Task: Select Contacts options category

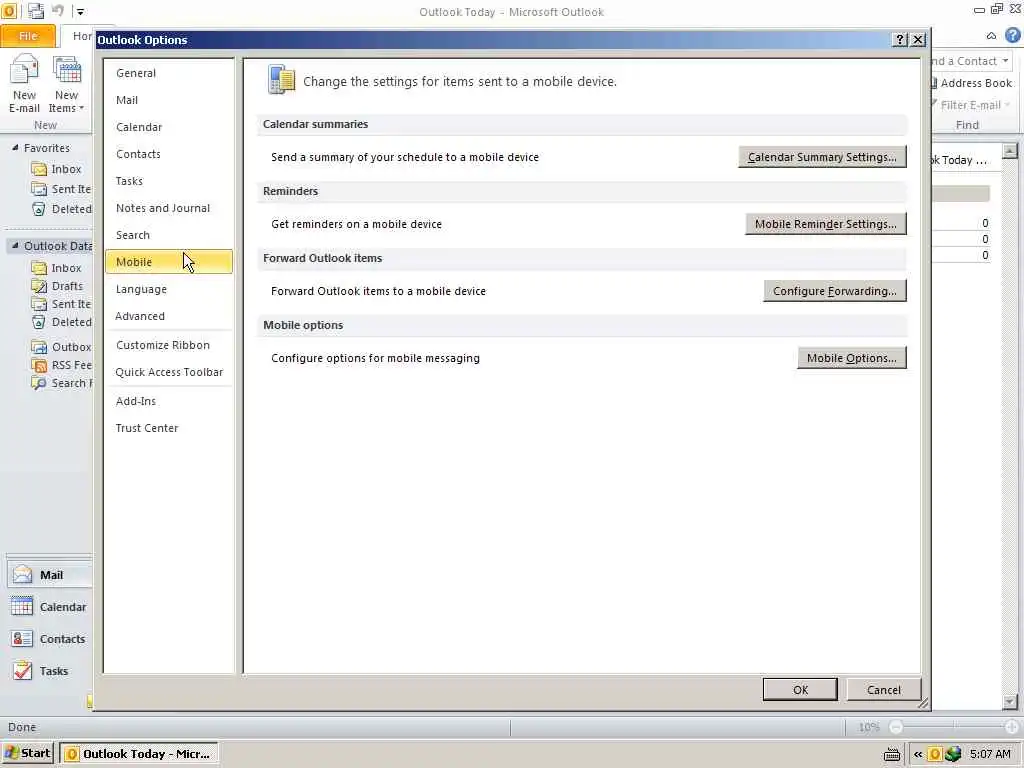Action: coord(168,154)
